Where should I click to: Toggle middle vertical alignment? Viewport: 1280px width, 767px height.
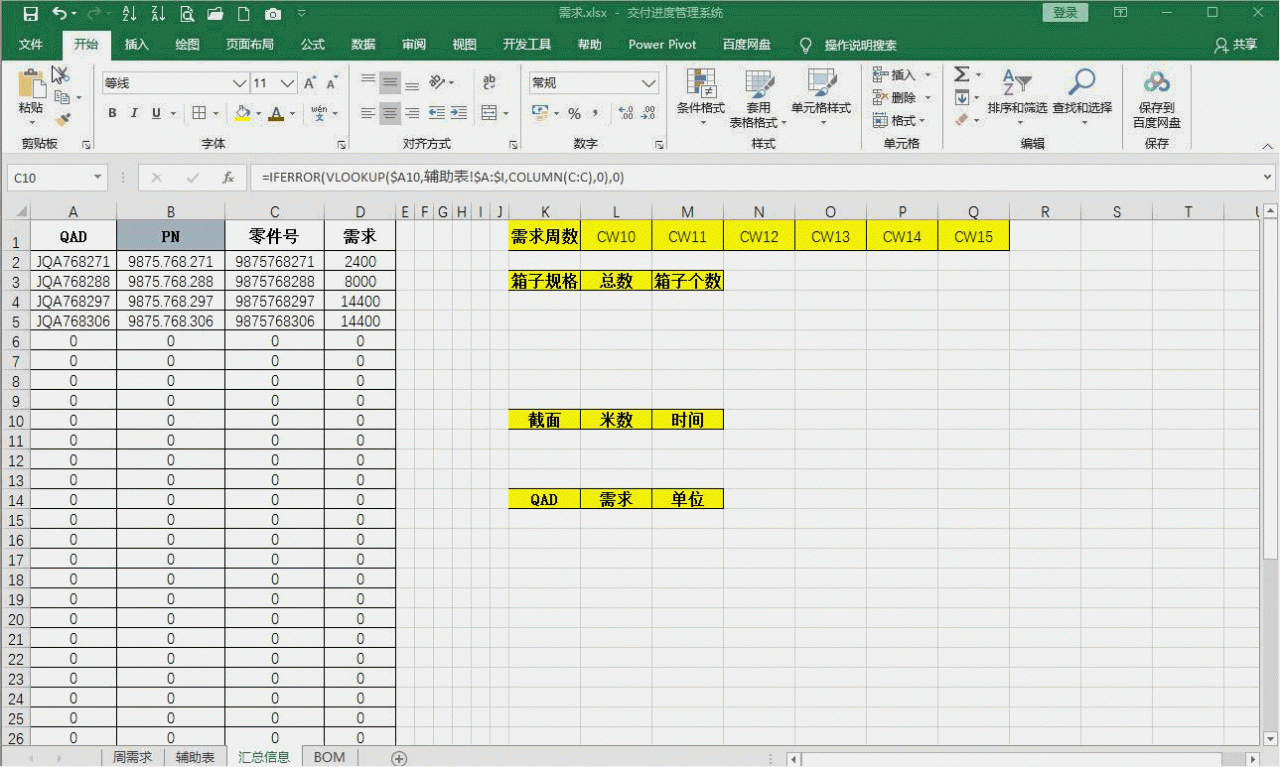390,83
